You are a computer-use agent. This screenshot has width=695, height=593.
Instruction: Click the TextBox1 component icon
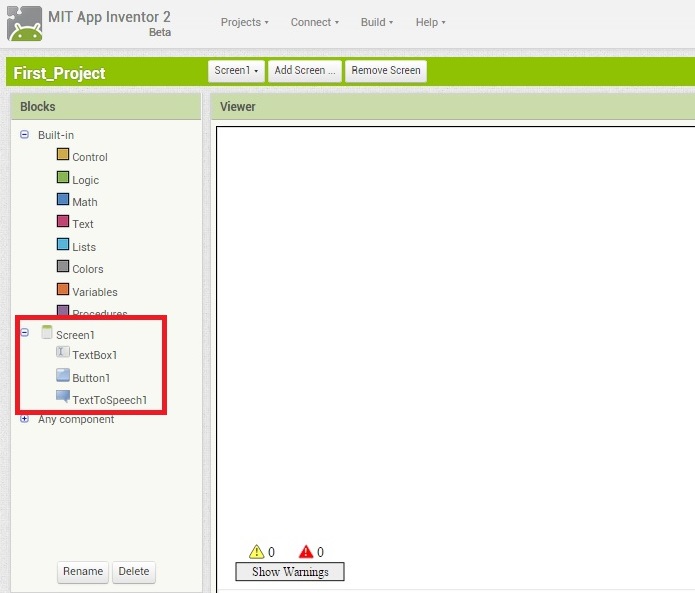pos(62,352)
